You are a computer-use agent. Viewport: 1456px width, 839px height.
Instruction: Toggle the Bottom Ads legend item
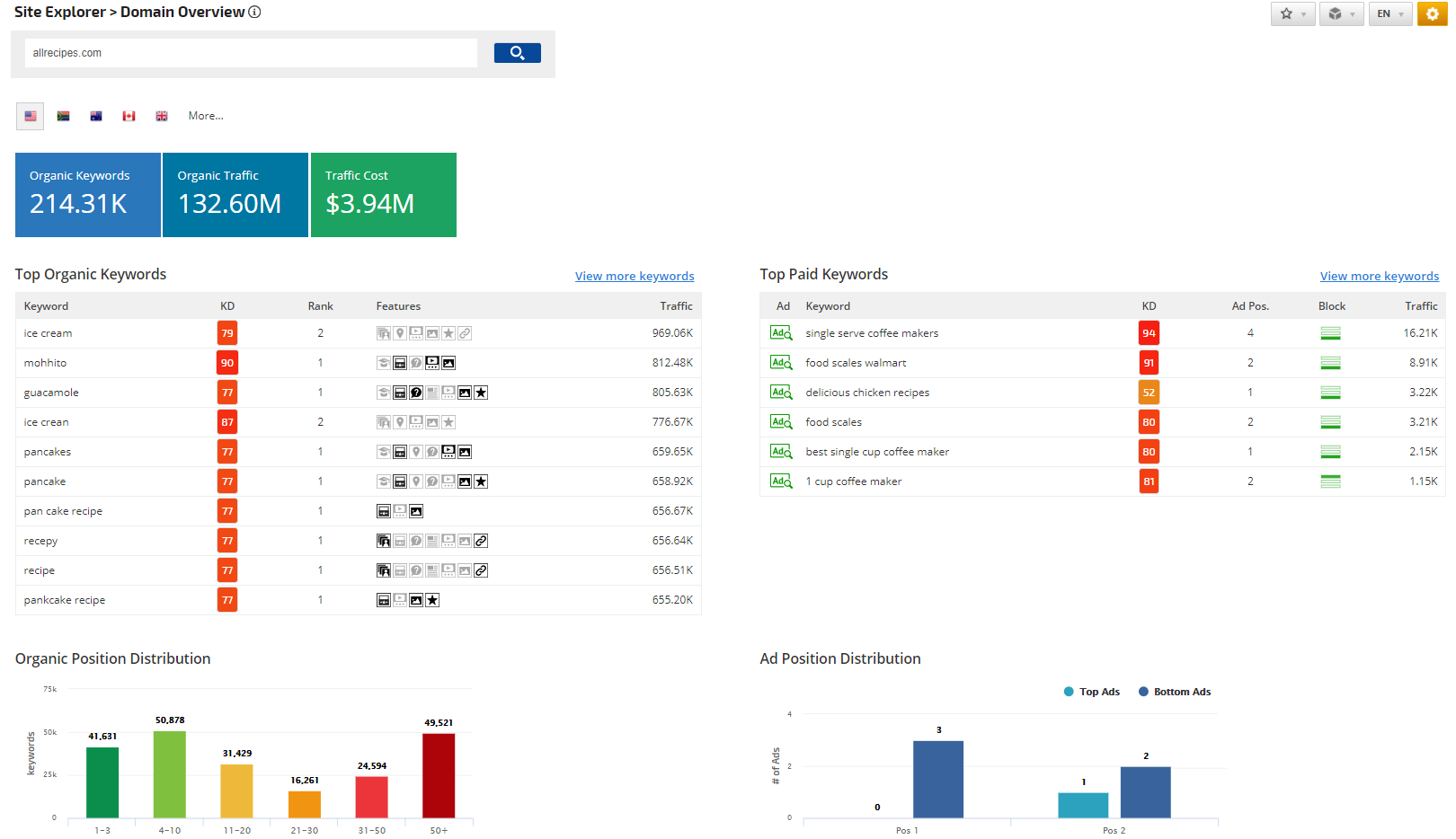click(x=1174, y=692)
